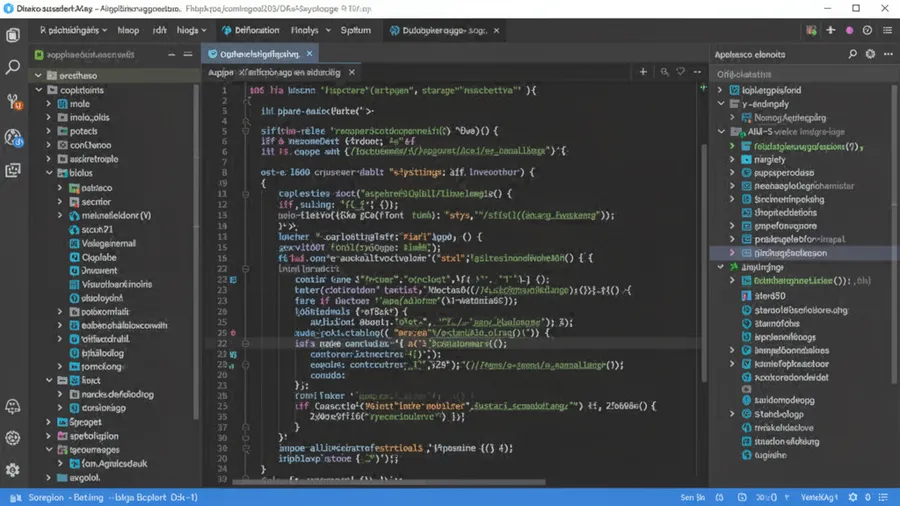Open the 'P pichtidhgäris' dropdown arrow
Image resolution: width=900 pixels, height=506 pixels.
click(104, 30)
